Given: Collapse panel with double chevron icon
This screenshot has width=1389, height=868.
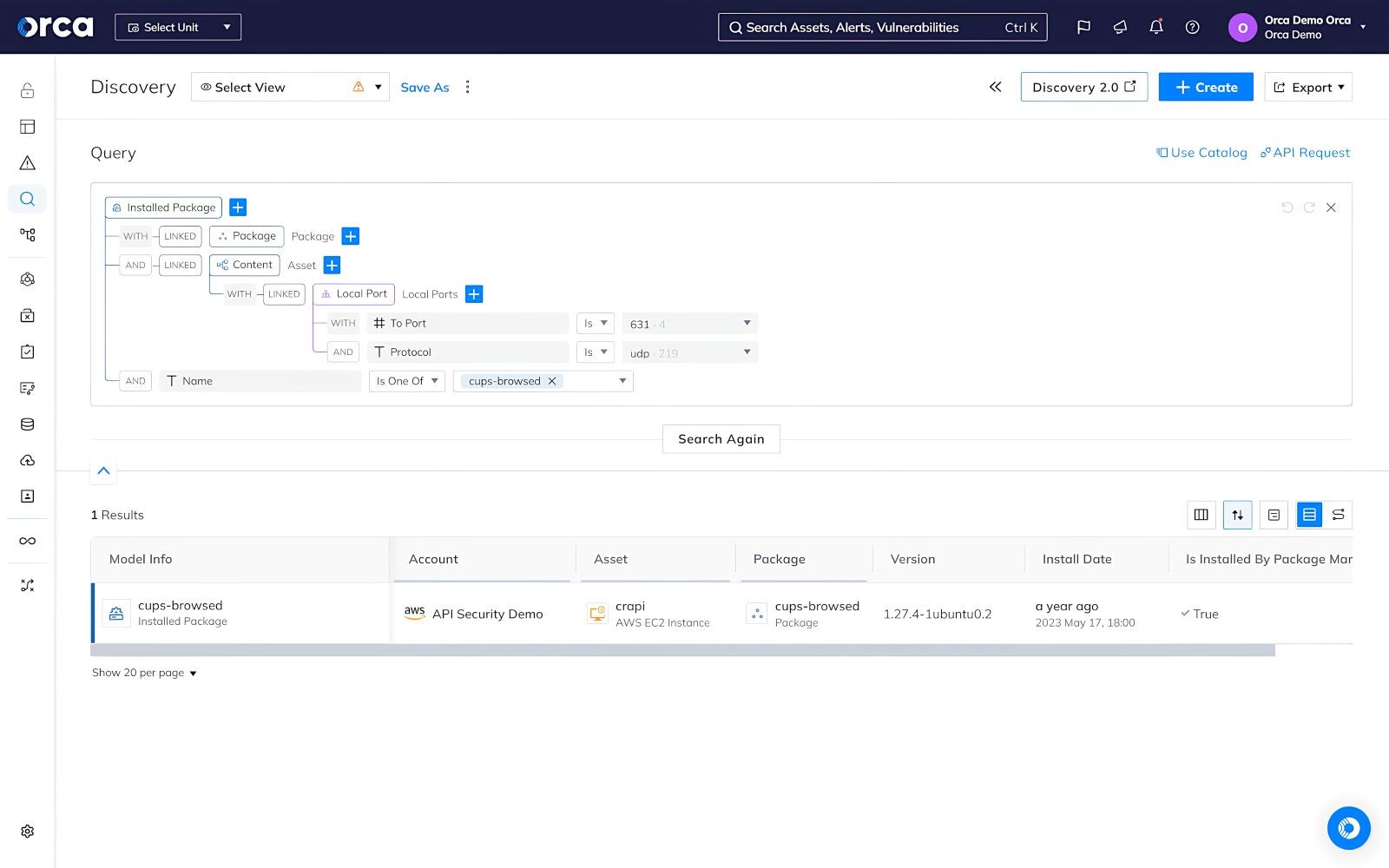Looking at the screenshot, I should pyautogui.click(x=996, y=87).
